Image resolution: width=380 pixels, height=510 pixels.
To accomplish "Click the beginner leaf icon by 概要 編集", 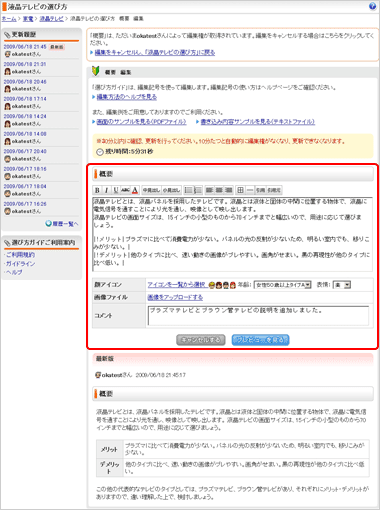I will click(x=96, y=71).
